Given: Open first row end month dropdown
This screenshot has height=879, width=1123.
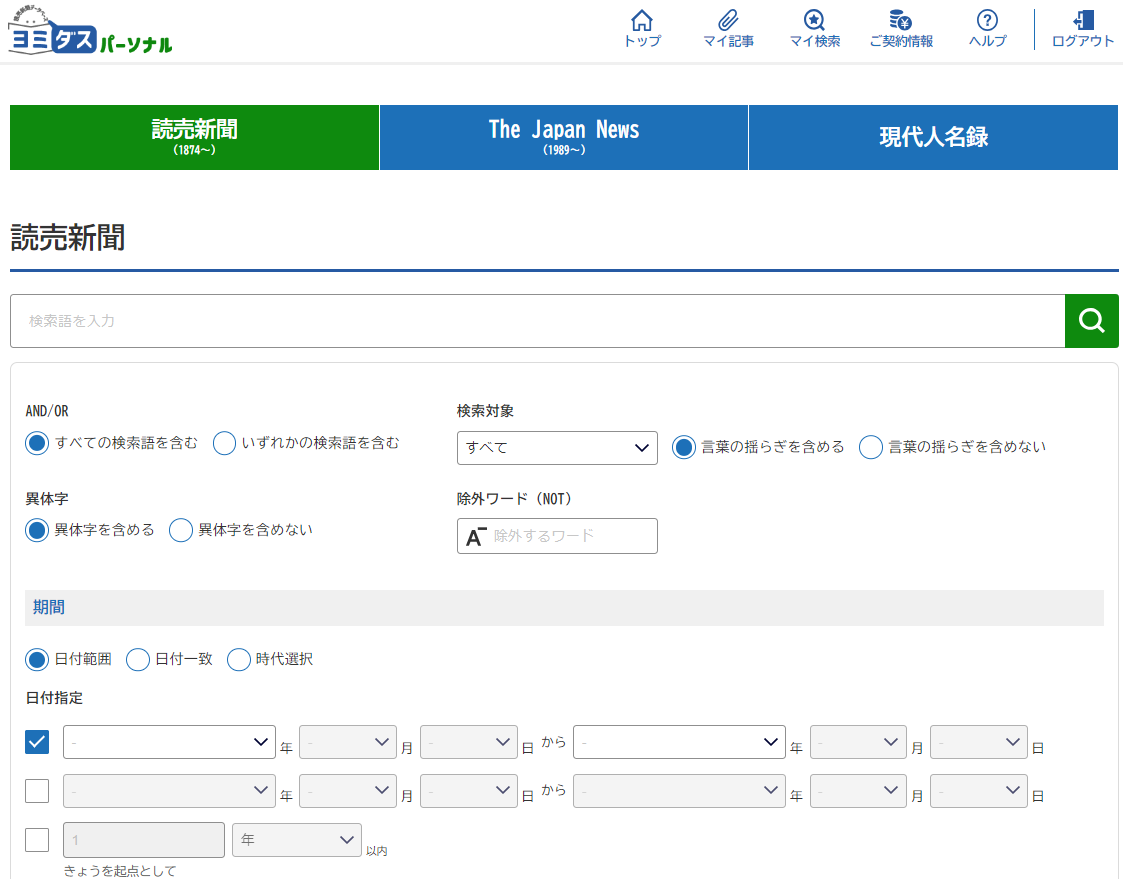Looking at the screenshot, I should (858, 742).
